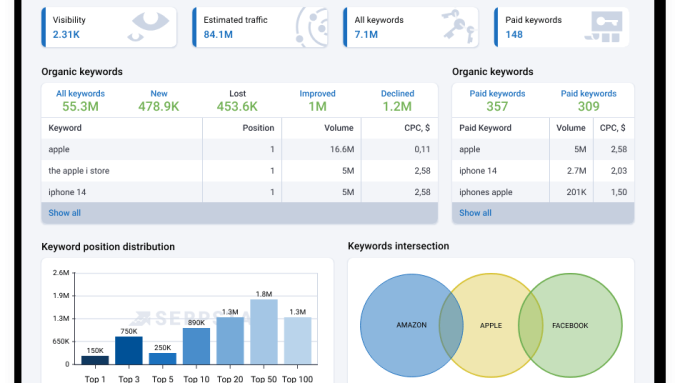Click the 201K paid volume cell

pyautogui.click(x=576, y=192)
